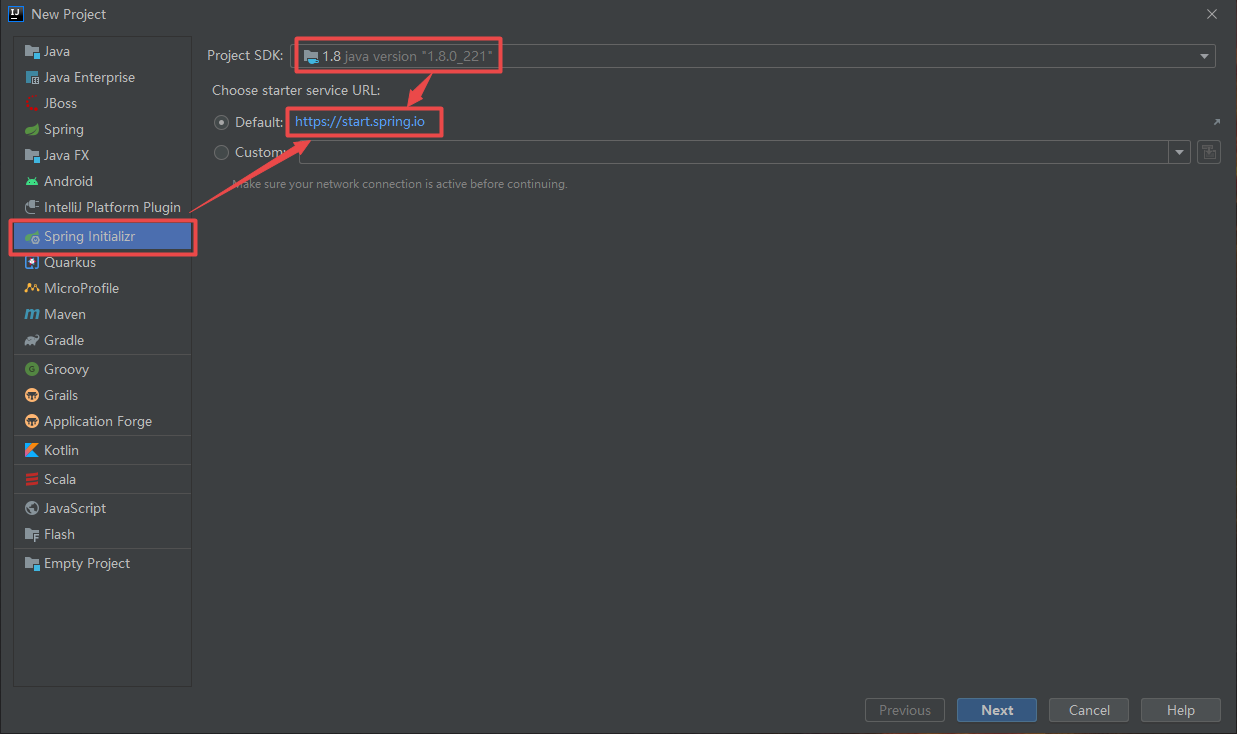Image resolution: width=1237 pixels, height=734 pixels.
Task: Click the Android robot icon
Action: click(x=32, y=181)
